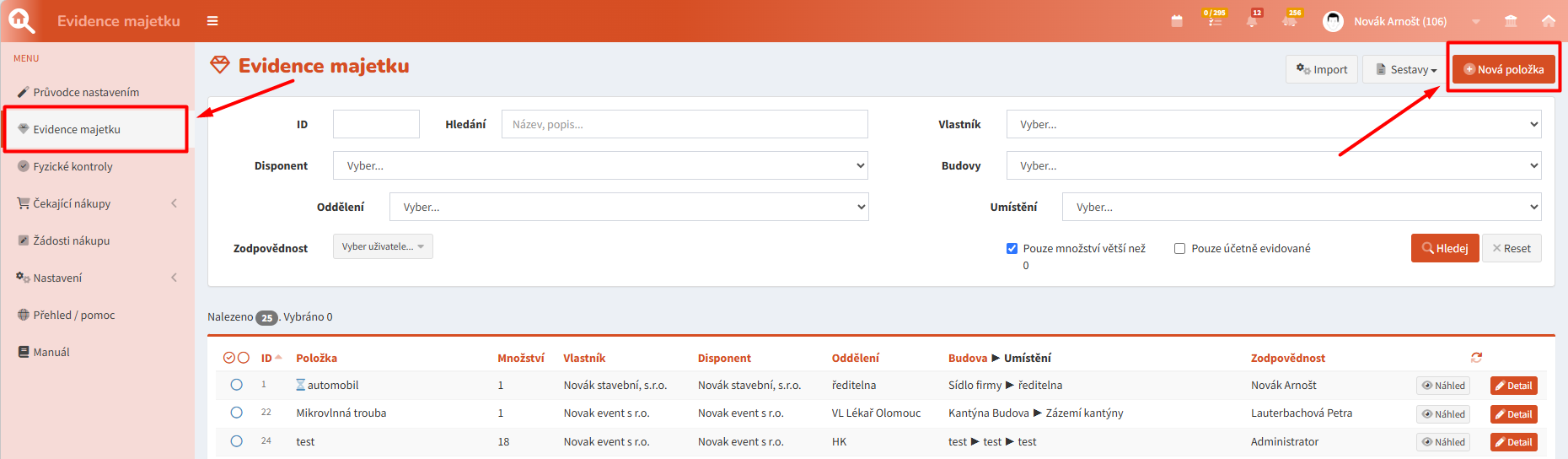This screenshot has height=459, width=1568.
Task: Open the institution building icon in header
Action: [1511, 21]
